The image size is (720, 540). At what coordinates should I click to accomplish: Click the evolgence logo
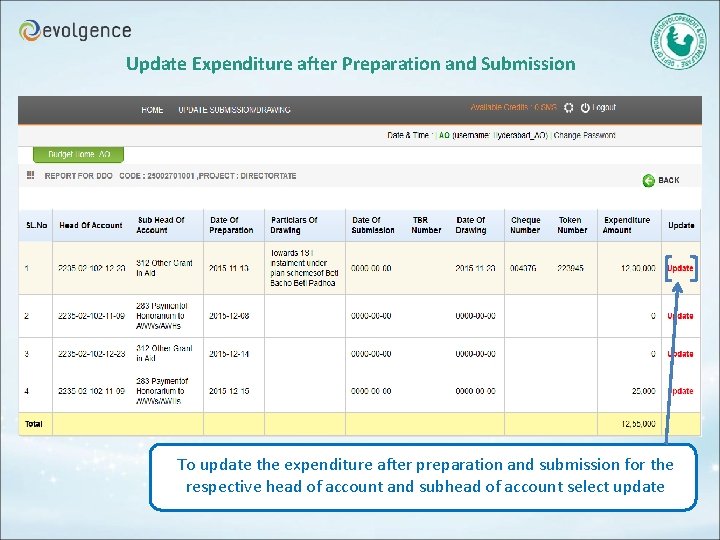pos(75,31)
